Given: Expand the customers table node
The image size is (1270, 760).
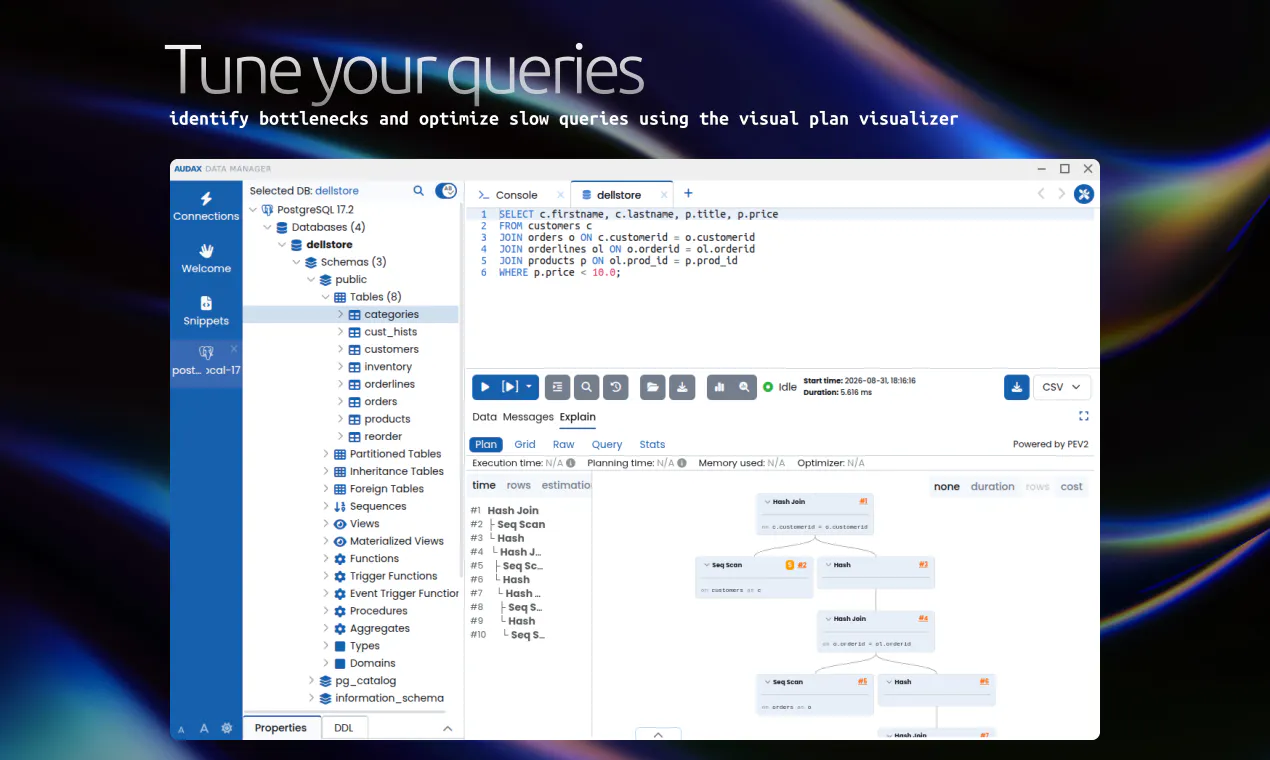Looking at the screenshot, I should [x=340, y=349].
